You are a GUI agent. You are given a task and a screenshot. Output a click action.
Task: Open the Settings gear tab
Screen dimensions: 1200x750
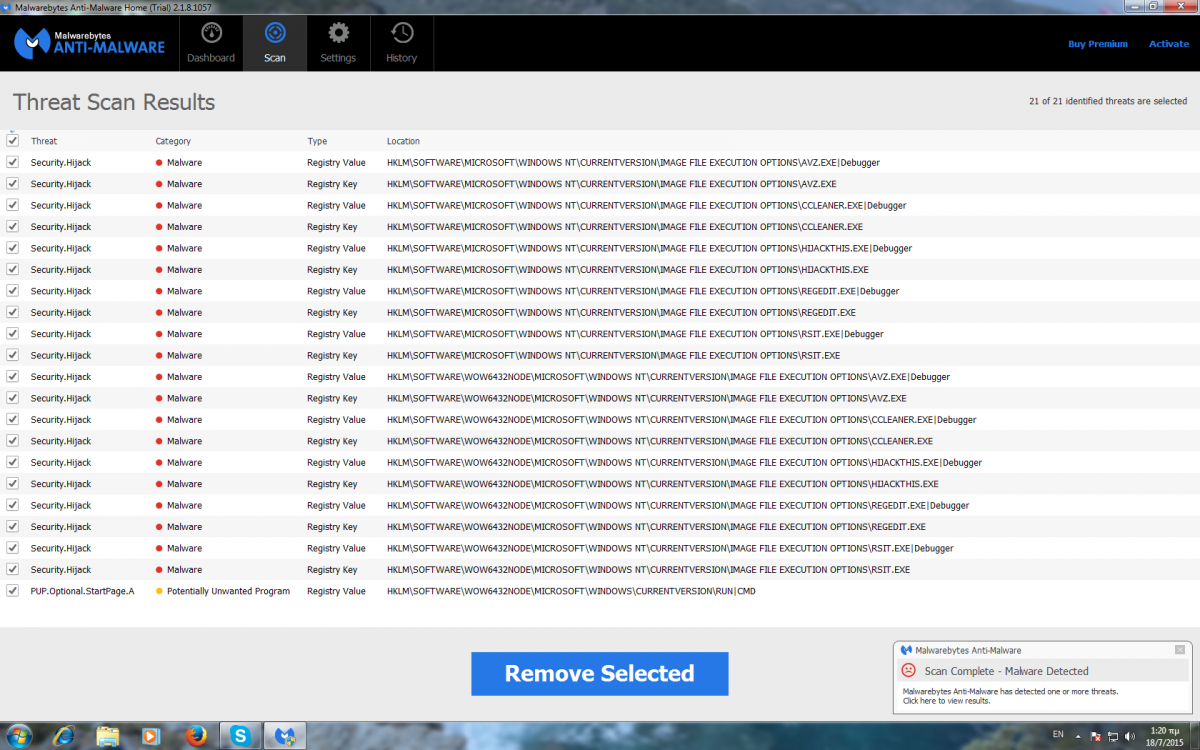pos(338,43)
